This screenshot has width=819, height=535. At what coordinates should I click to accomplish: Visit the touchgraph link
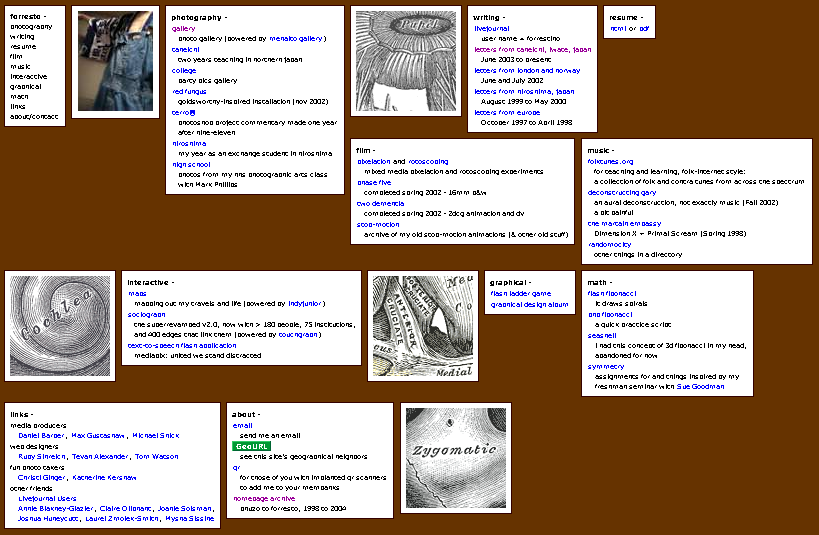[x=298, y=335]
